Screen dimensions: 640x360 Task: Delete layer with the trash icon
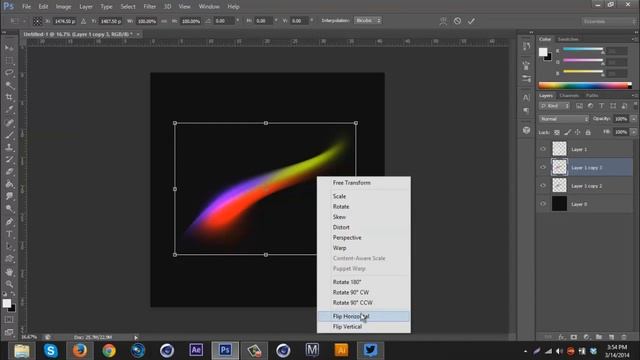pos(624,337)
